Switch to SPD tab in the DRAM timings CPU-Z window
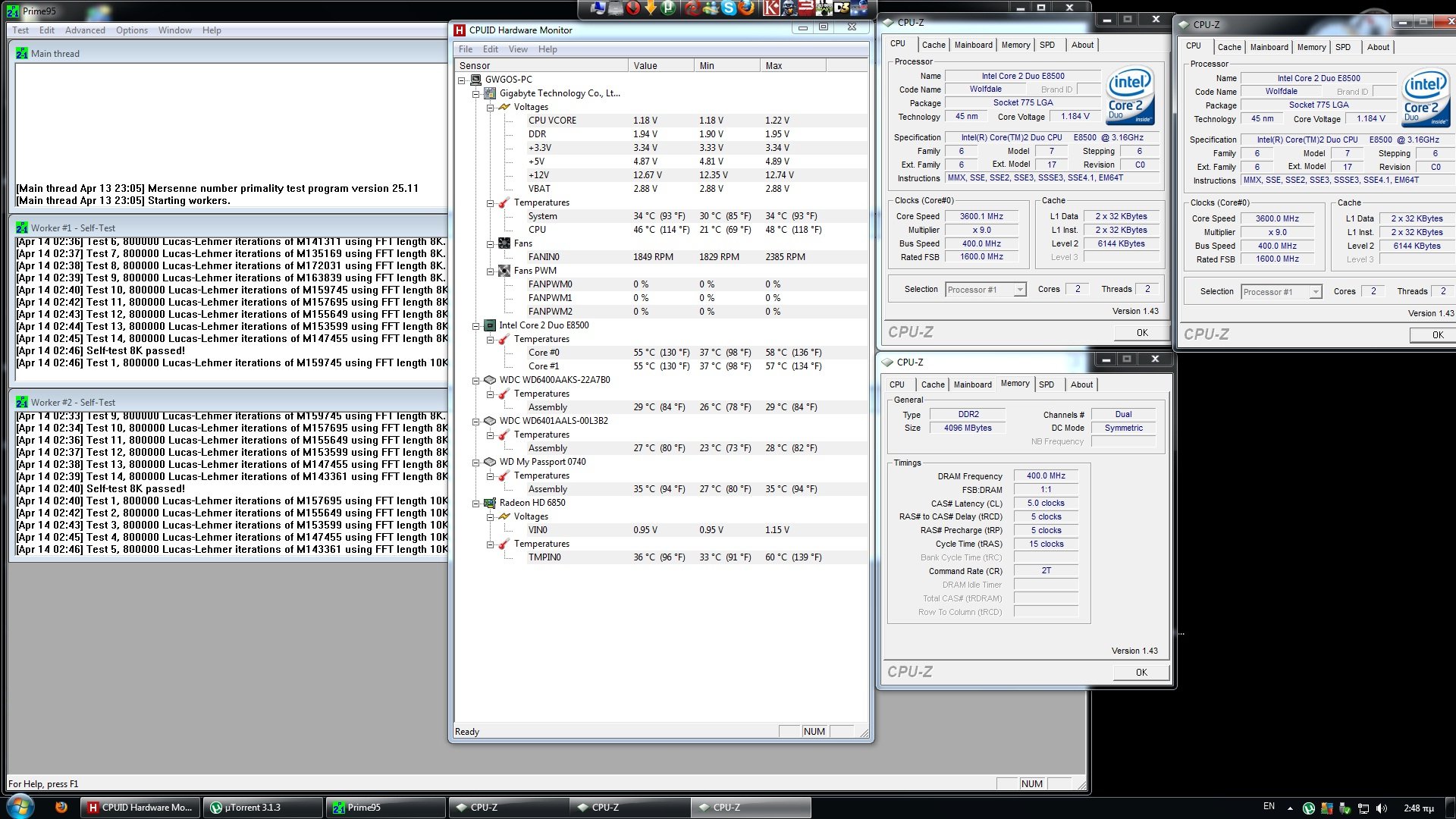Image resolution: width=1456 pixels, height=819 pixels. (1046, 384)
